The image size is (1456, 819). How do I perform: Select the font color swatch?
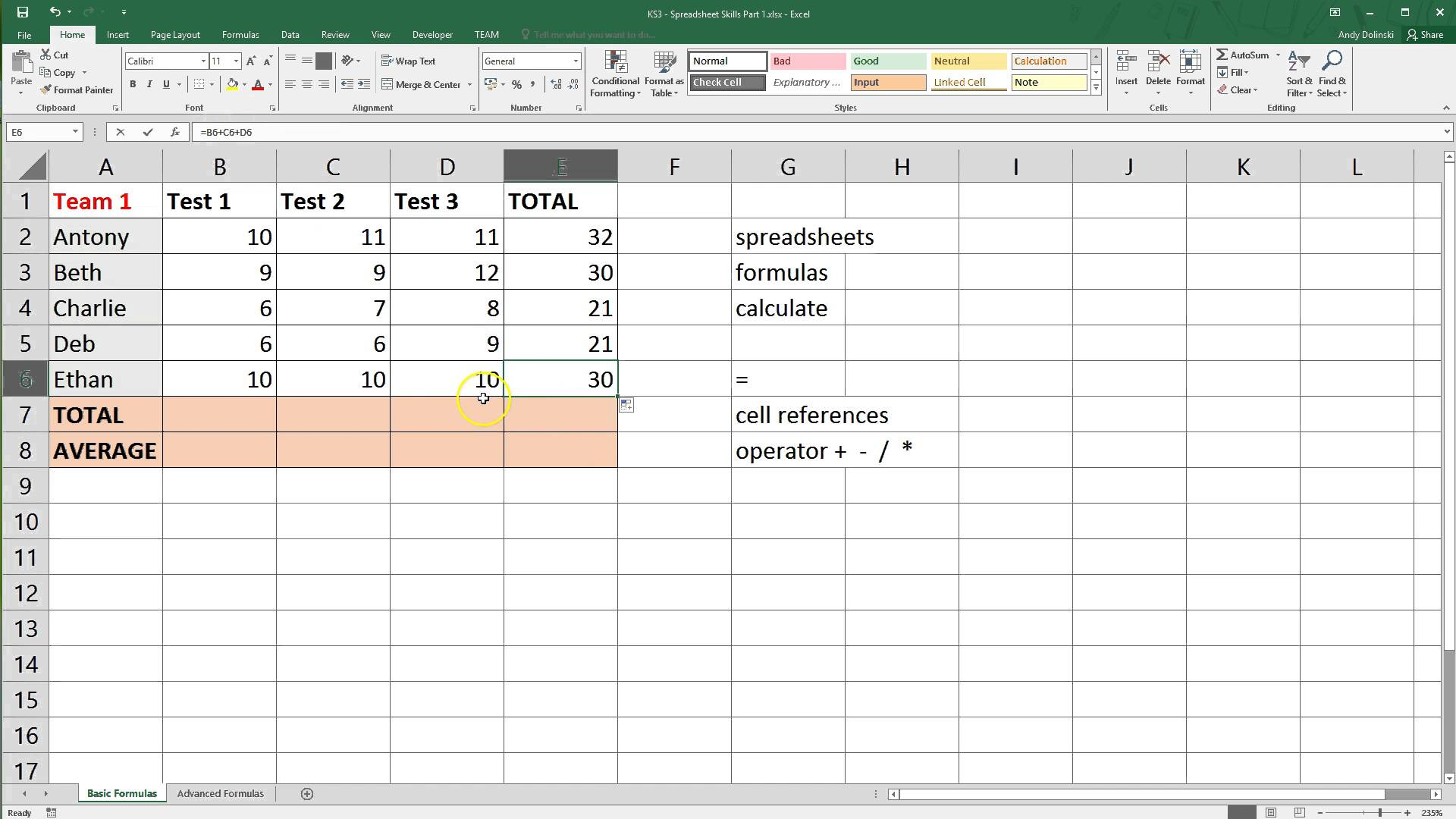point(255,90)
